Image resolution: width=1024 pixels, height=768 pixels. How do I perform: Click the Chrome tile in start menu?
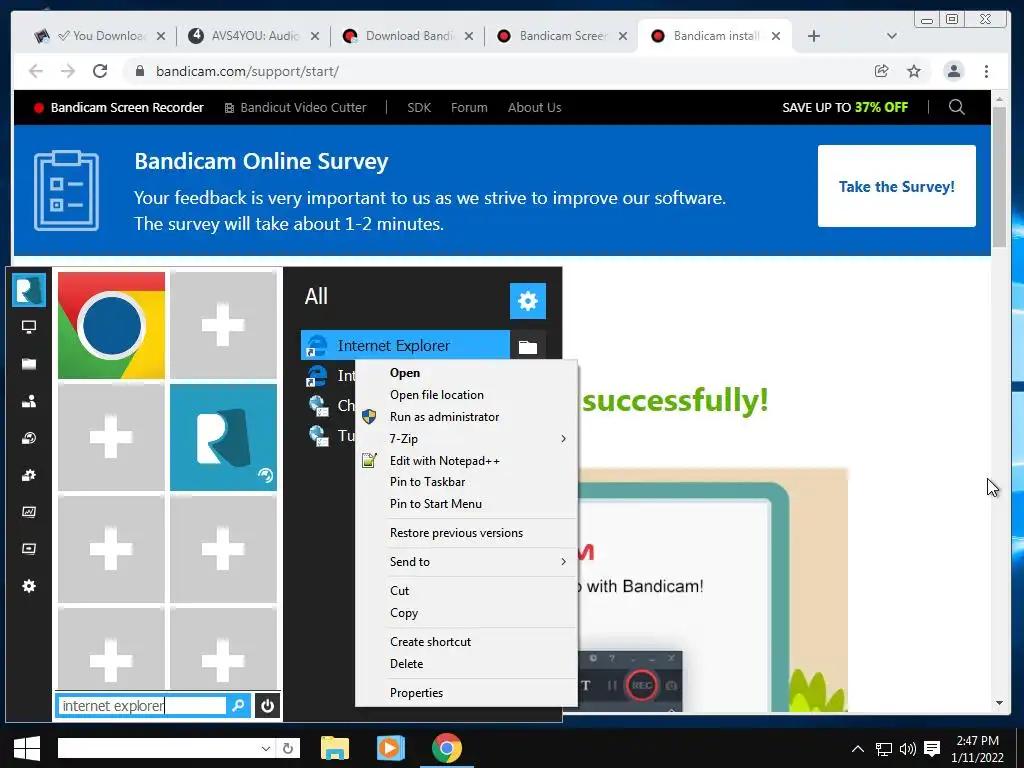coord(111,325)
